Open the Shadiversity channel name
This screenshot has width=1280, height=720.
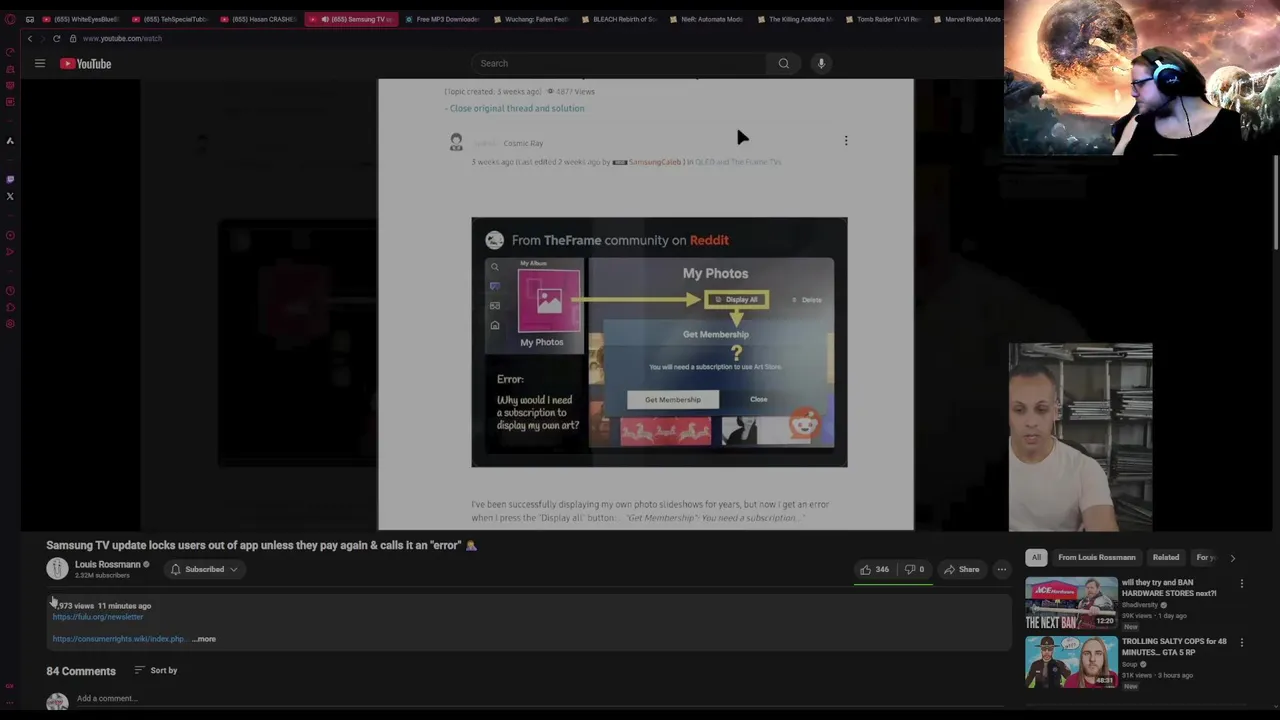pos(1139,605)
